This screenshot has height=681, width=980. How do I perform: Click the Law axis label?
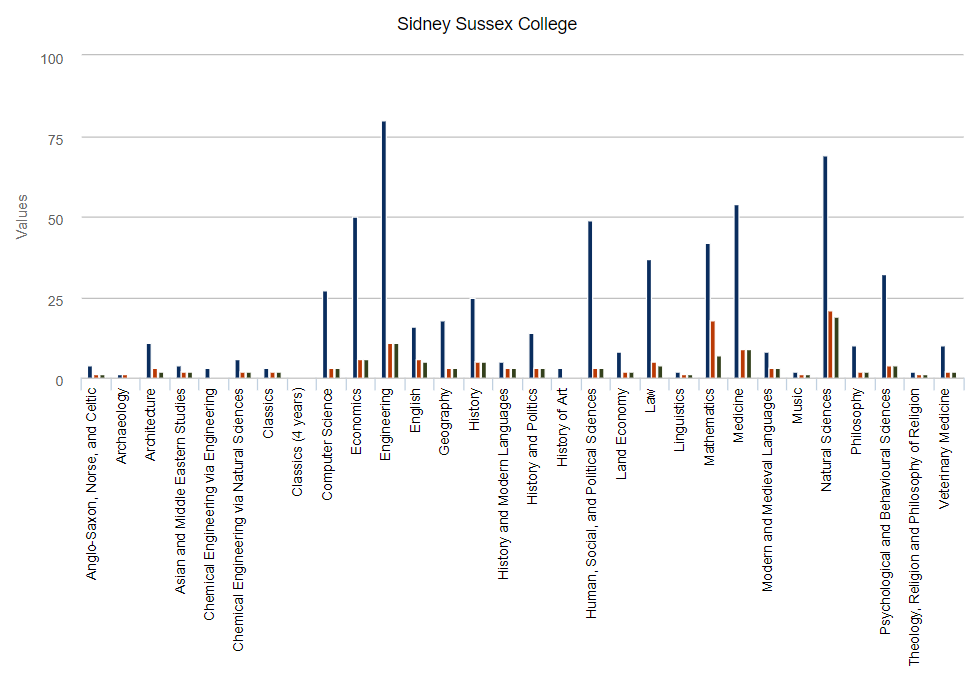tap(650, 400)
